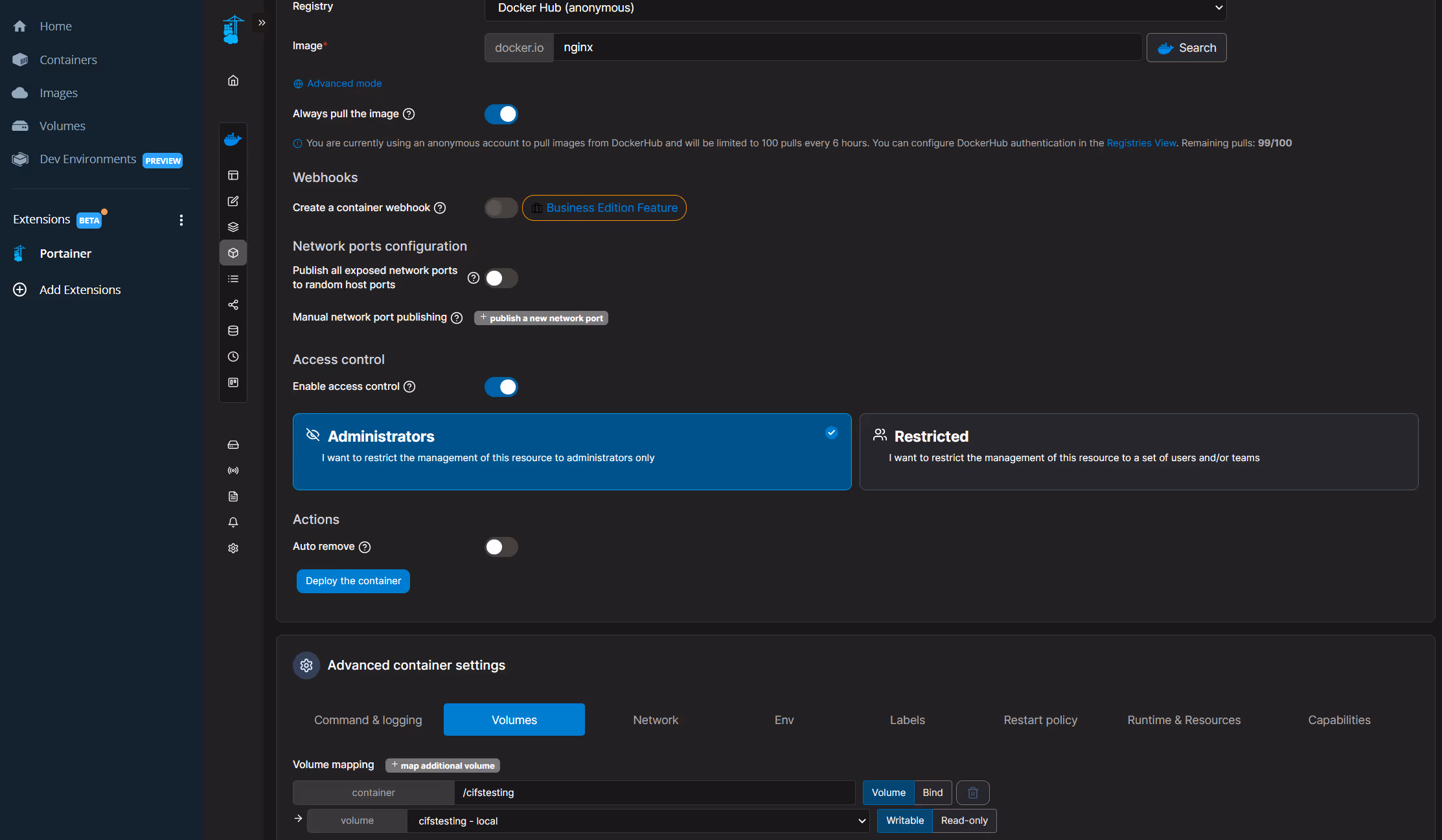Select the Restricted access option card
The height and width of the screenshot is (840, 1442).
click(x=1139, y=451)
